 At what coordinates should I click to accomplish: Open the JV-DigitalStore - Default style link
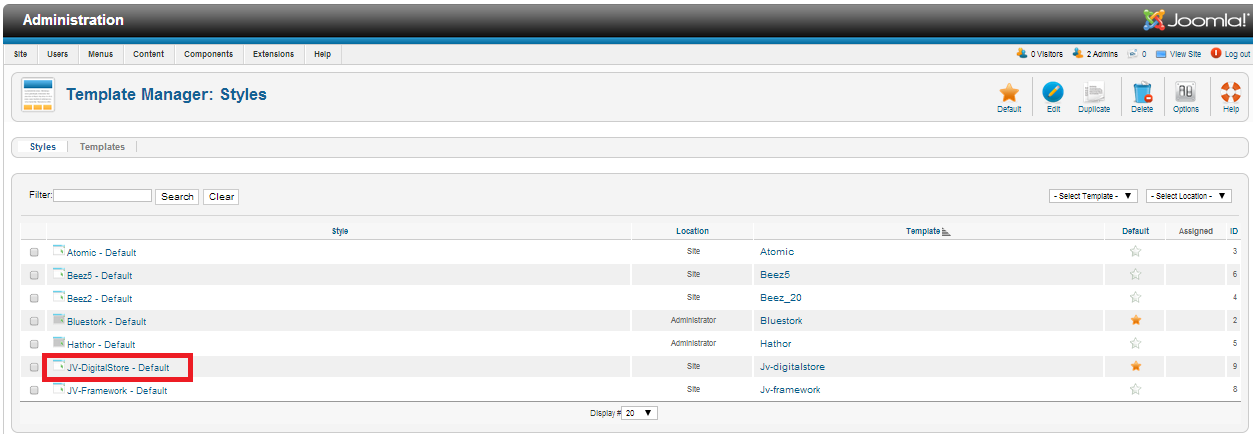[118, 368]
